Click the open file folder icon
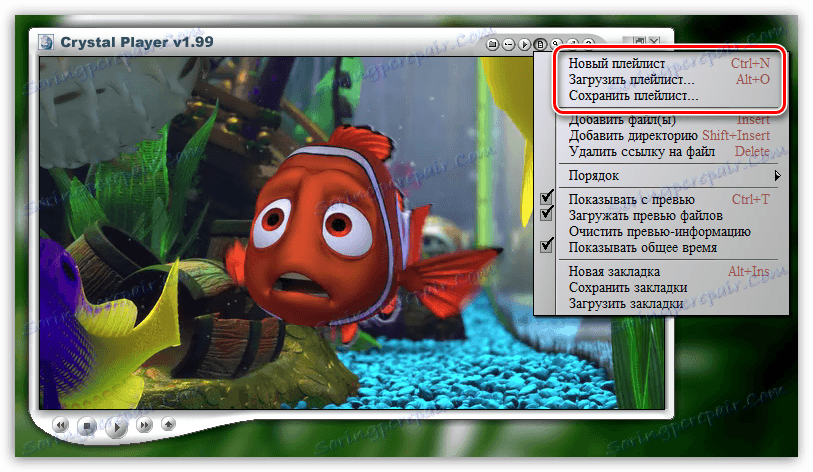Screen dimensions: 813x472 coord(493,45)
